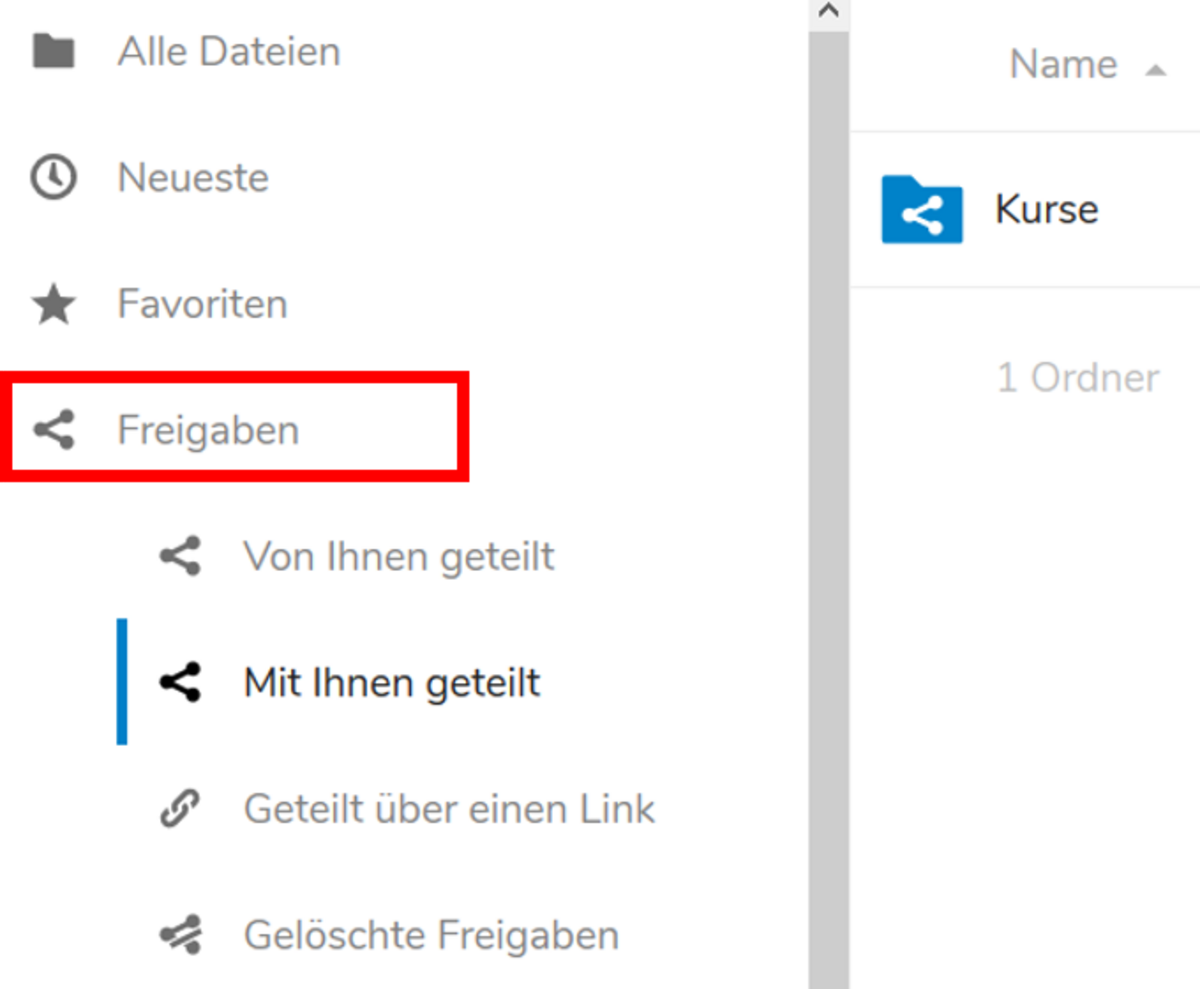Click the clock icon next to Neueste
The width and height of the screenshot is (1200, 989).
(53, 178)
